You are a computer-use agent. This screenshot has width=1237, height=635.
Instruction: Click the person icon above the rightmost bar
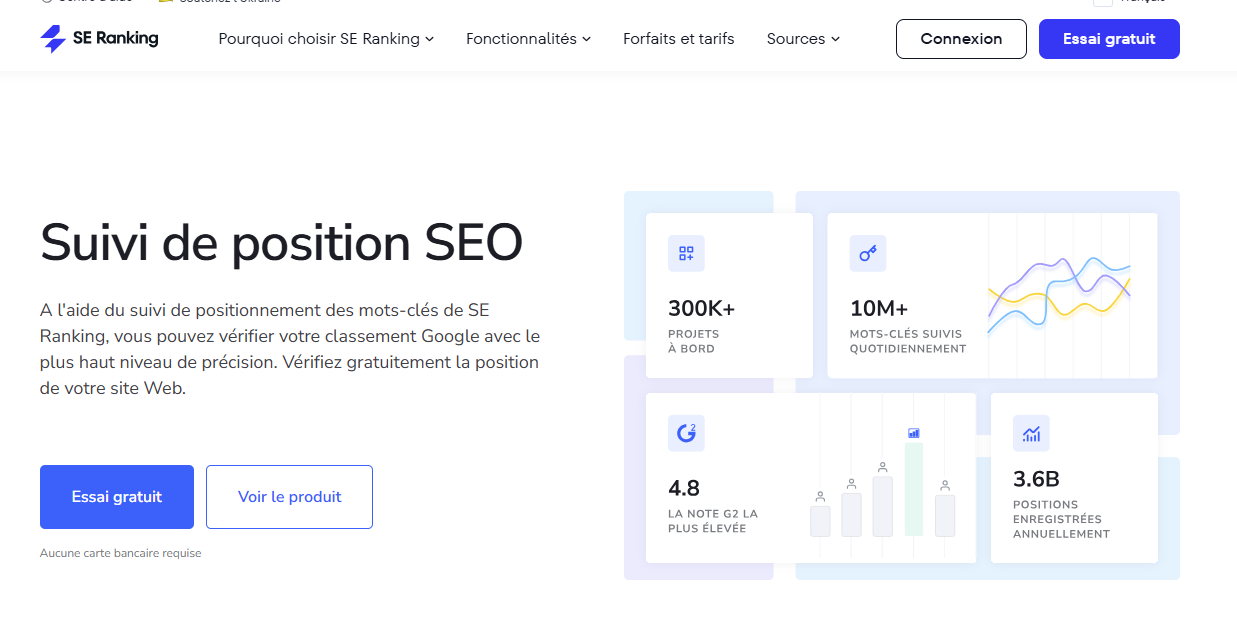tap(944, 485)
